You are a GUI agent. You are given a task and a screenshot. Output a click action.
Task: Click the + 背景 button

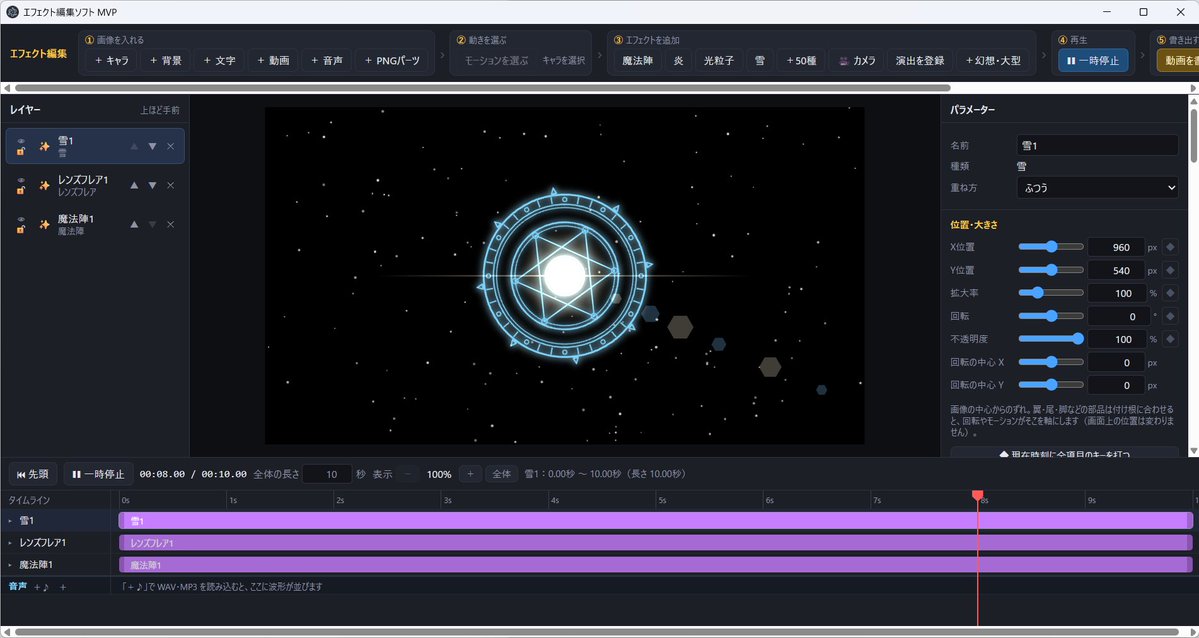click(x=166, y=60)
